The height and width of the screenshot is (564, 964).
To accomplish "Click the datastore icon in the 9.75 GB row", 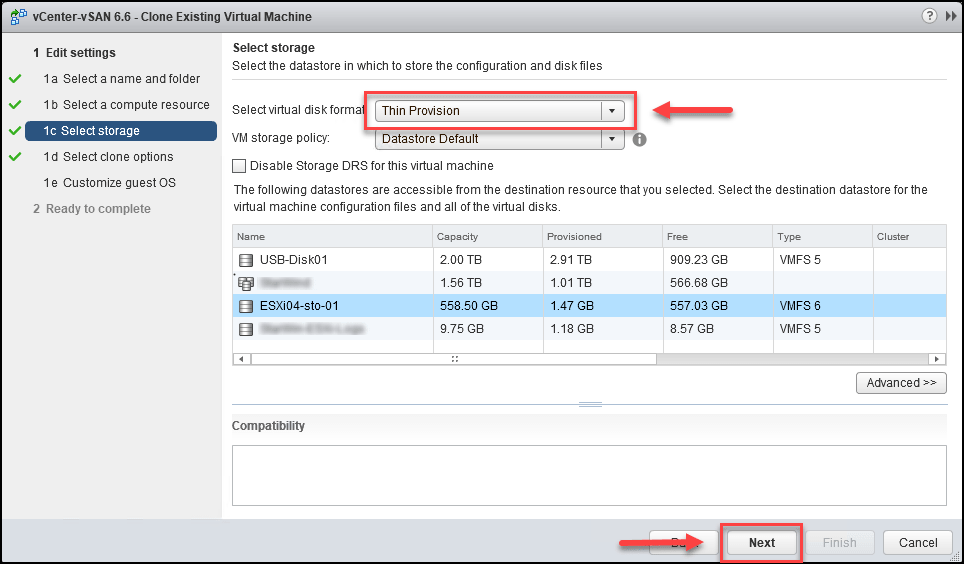I will click(246, 330).
